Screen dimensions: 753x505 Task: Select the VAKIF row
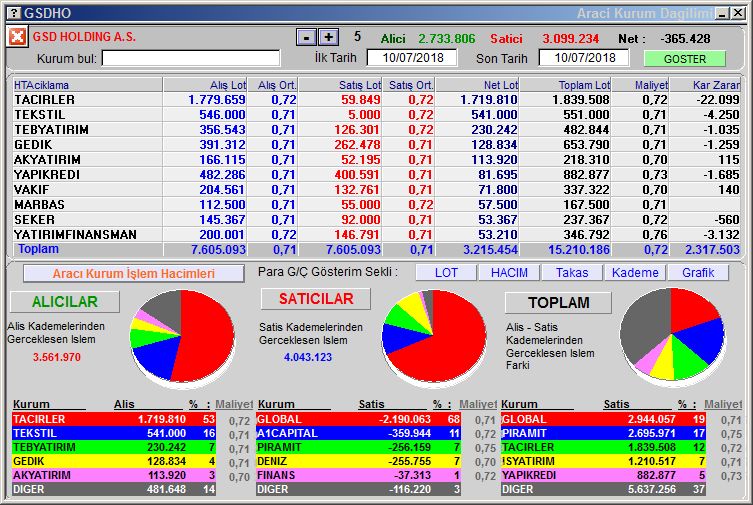[x=377, y=190]
